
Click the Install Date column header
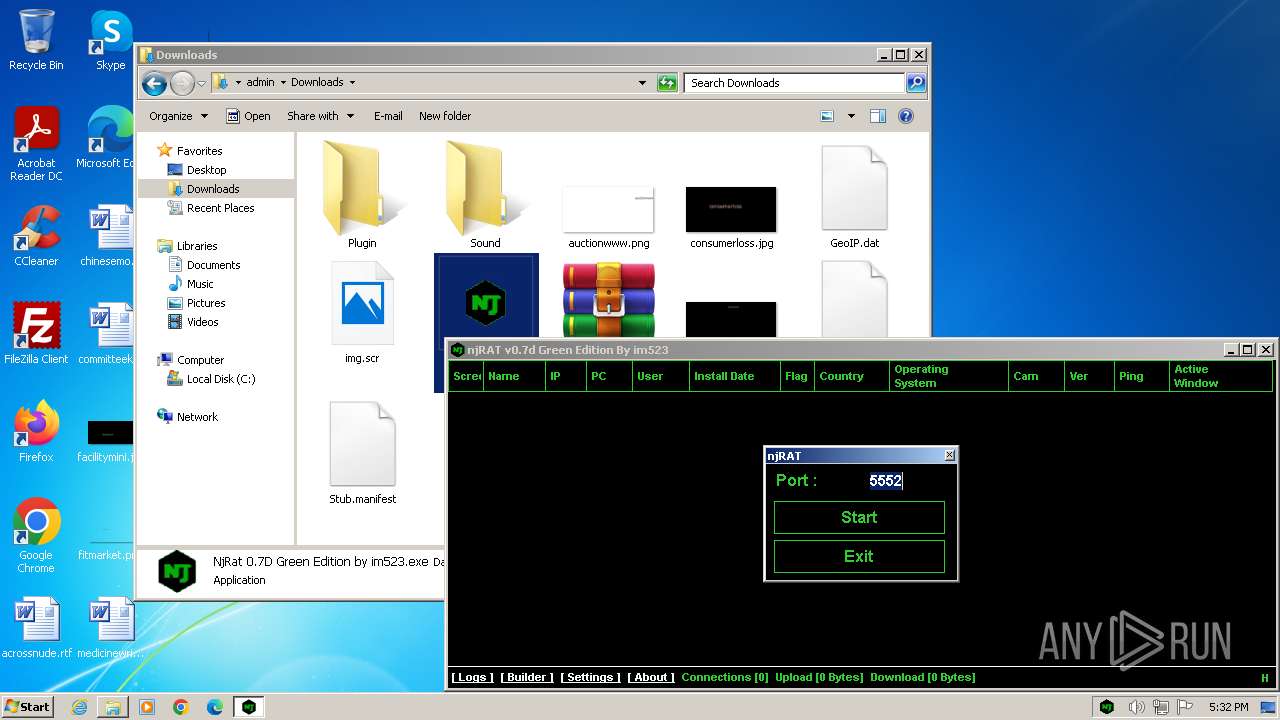click(735, 376)
